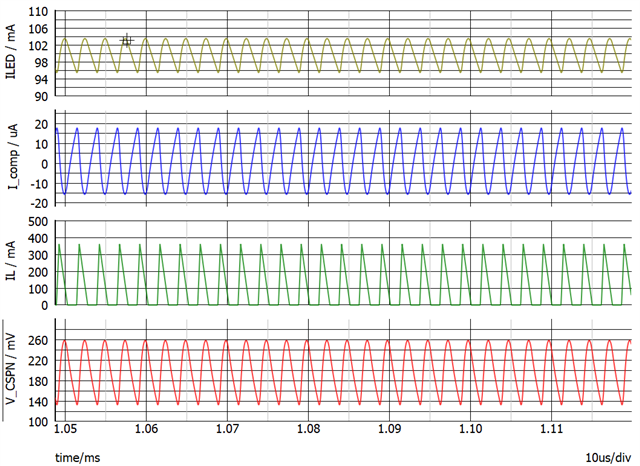Click the crosshair cursor marker on ILED trace

click(x=127, y=40)
